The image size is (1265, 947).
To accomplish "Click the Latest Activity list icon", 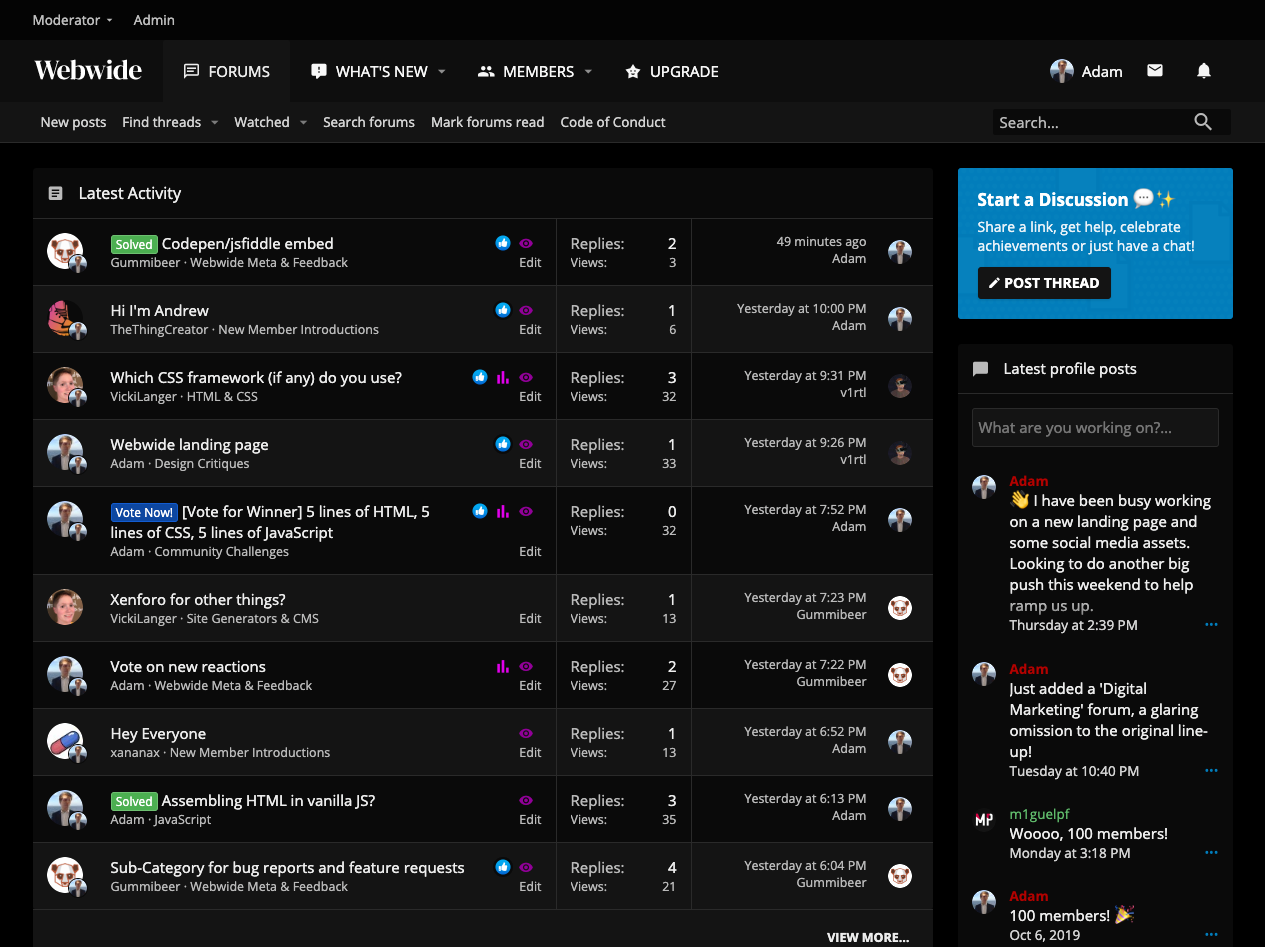I will [x=56, y=193].
